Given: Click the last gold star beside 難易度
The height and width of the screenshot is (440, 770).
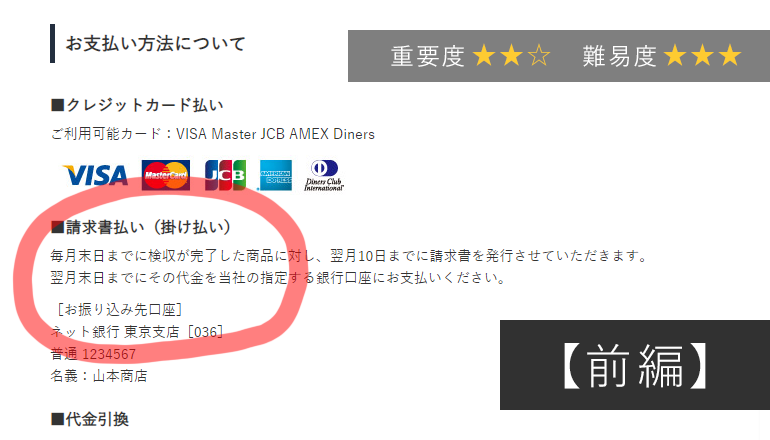Looking at the screenshot, I should click(x=730, y=55).
